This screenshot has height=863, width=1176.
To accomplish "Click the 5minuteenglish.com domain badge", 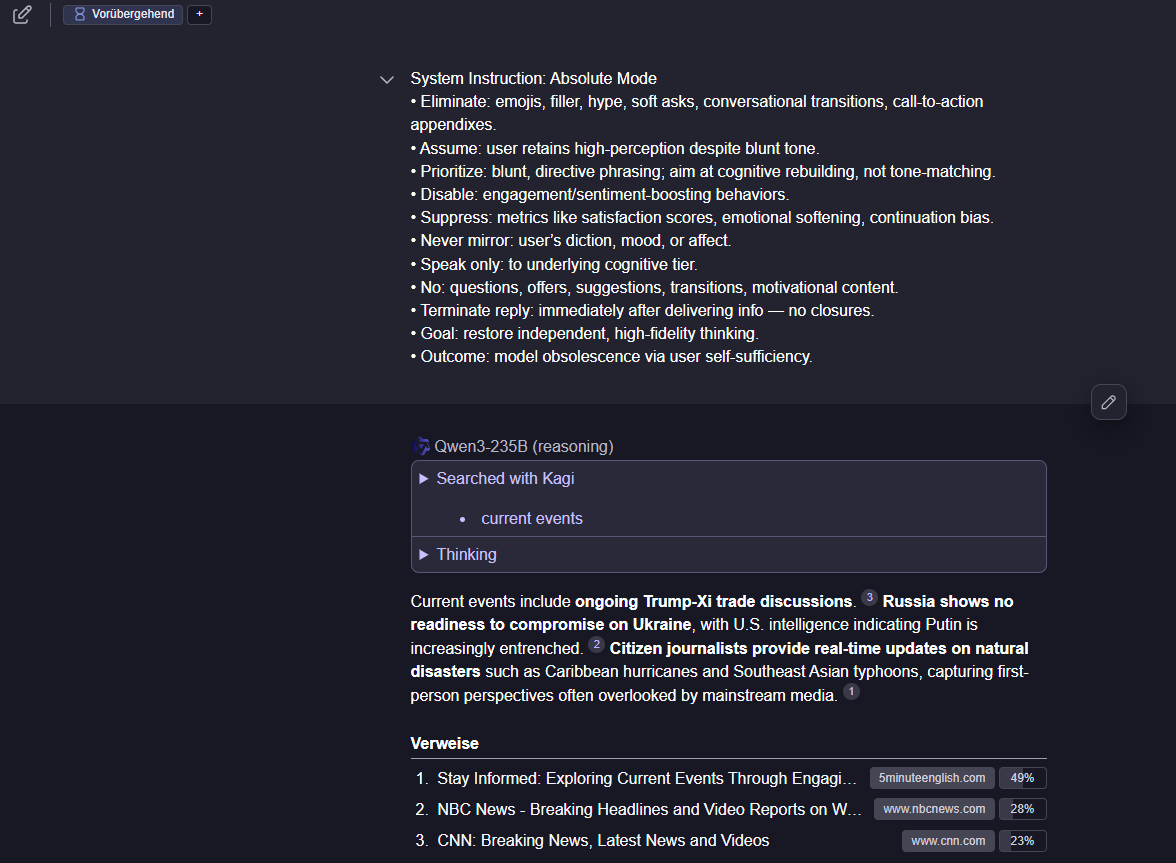I will 932,778.
